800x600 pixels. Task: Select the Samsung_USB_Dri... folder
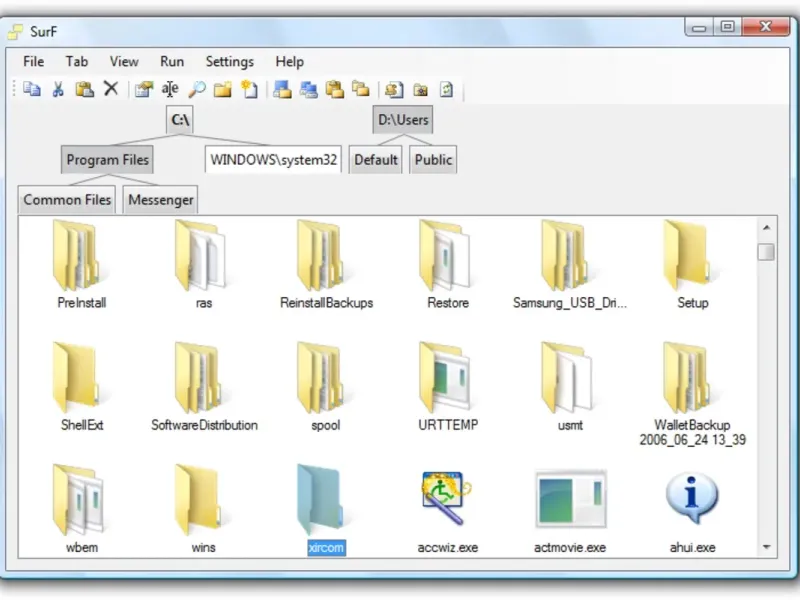(x=570, y=265)
